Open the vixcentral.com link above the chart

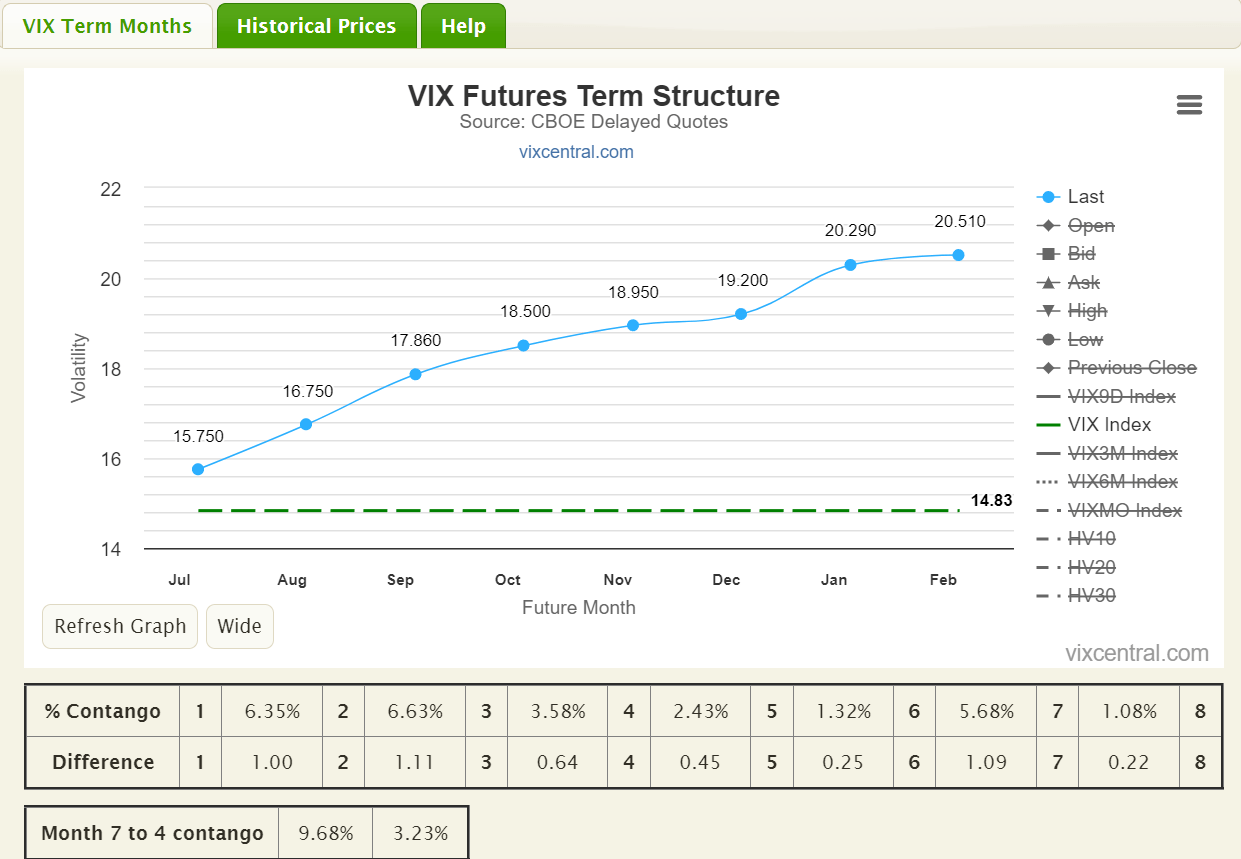[576, 151]
